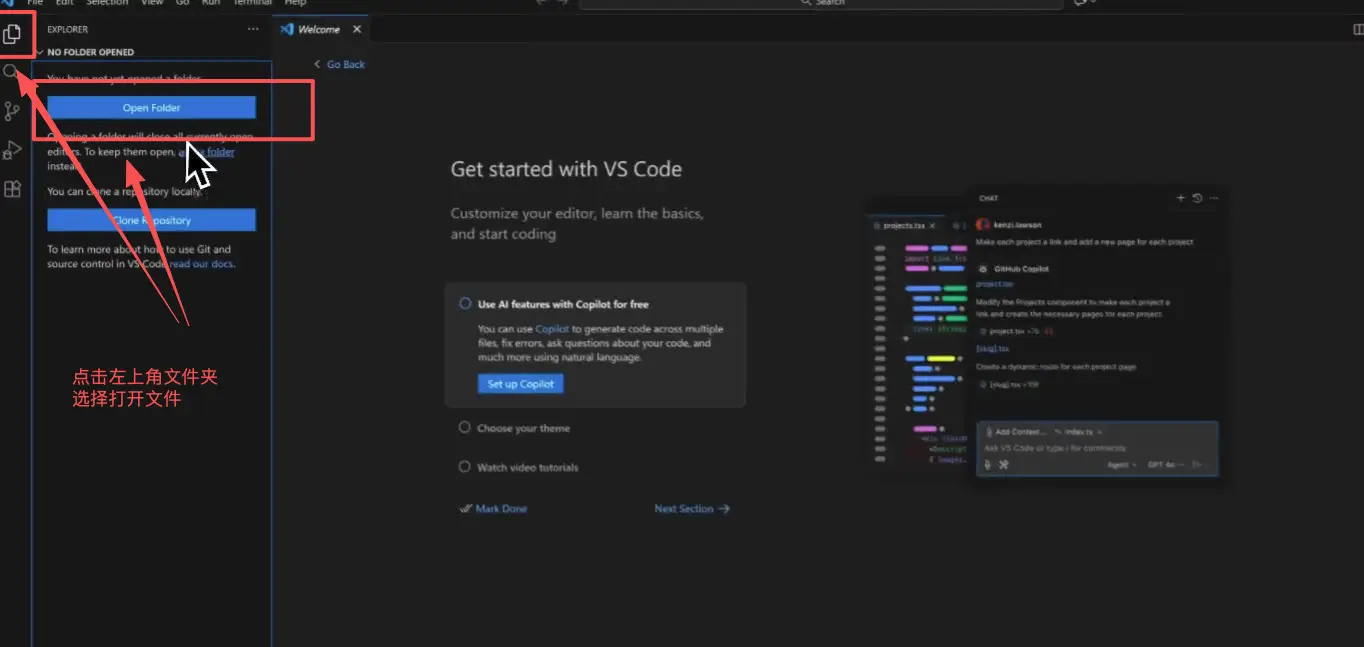The height and width of the screenshot is (647, 1364).
Task: Click the Set up Copilot button
Action: (521, 384)
